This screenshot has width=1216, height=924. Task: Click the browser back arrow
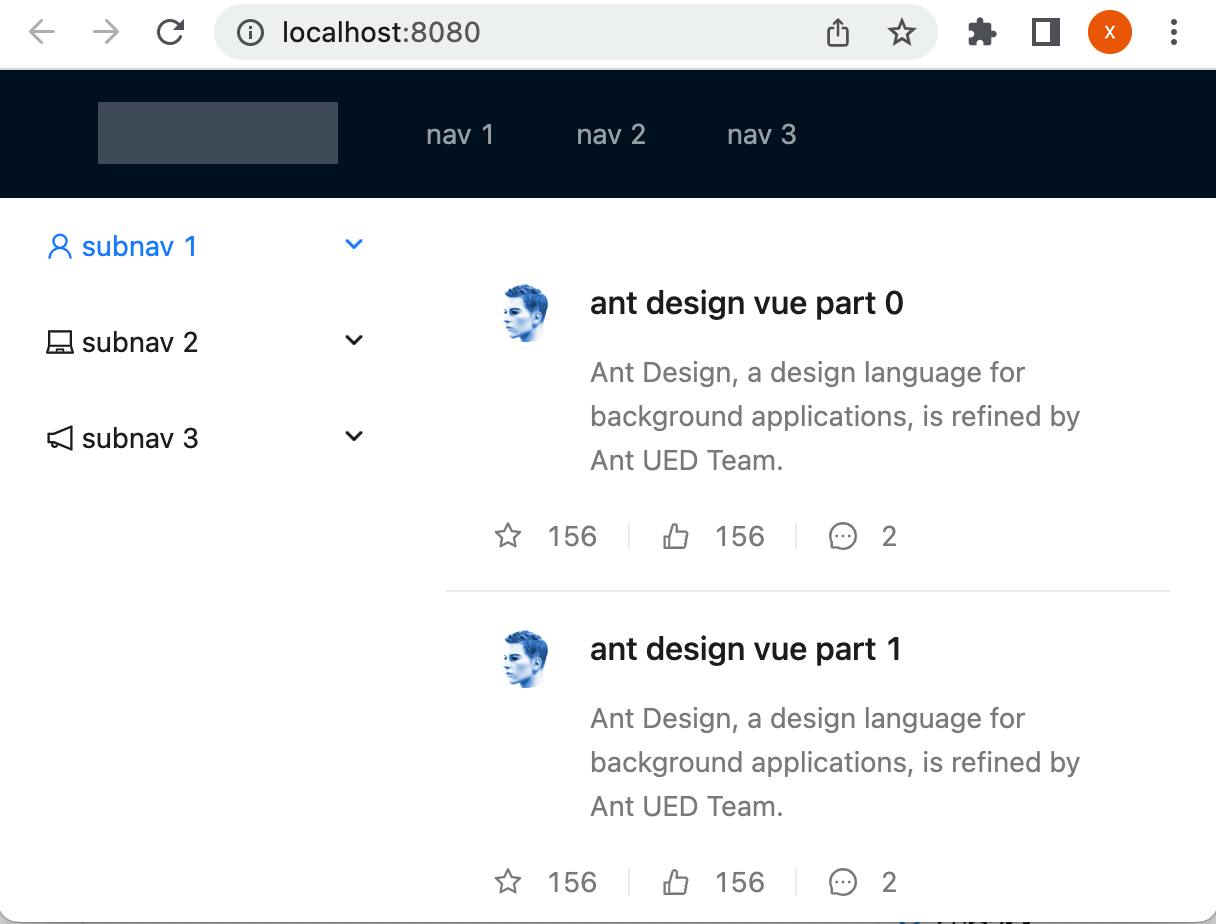(x=42, y=33)
